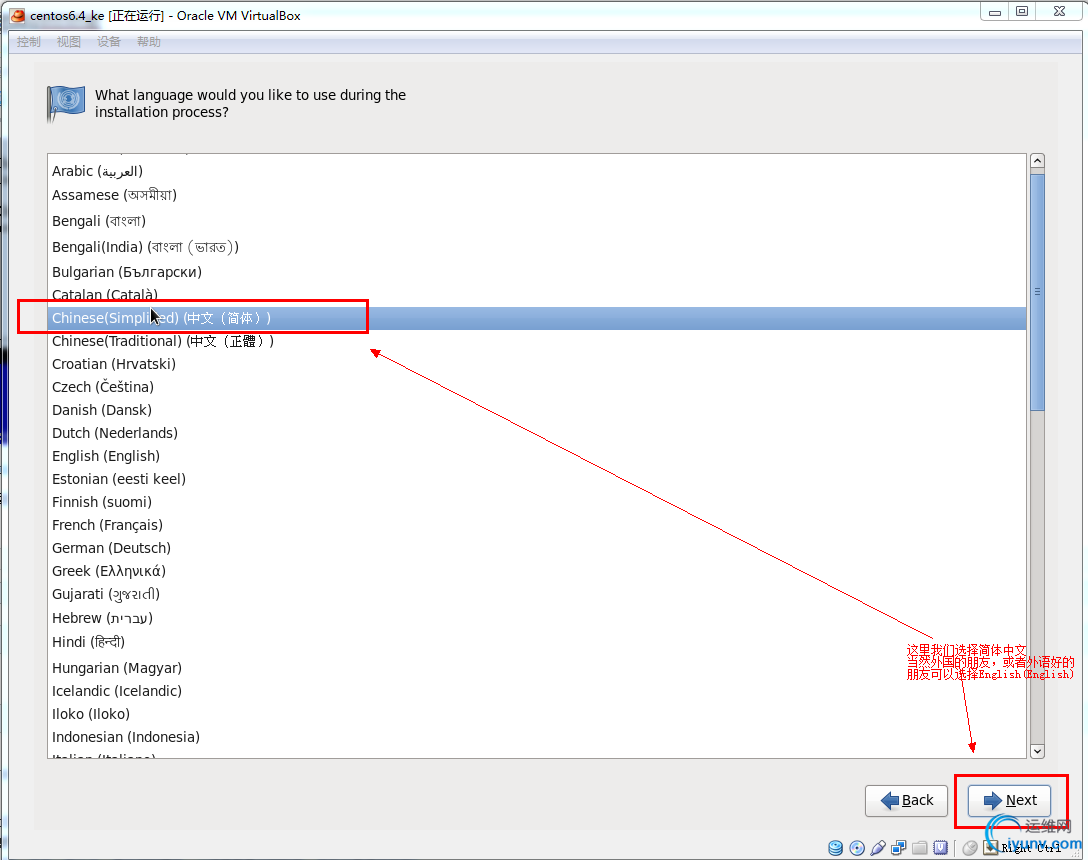Select Czech (Čeština) language
Viewport: 1088px width, 860px height.
536,387
